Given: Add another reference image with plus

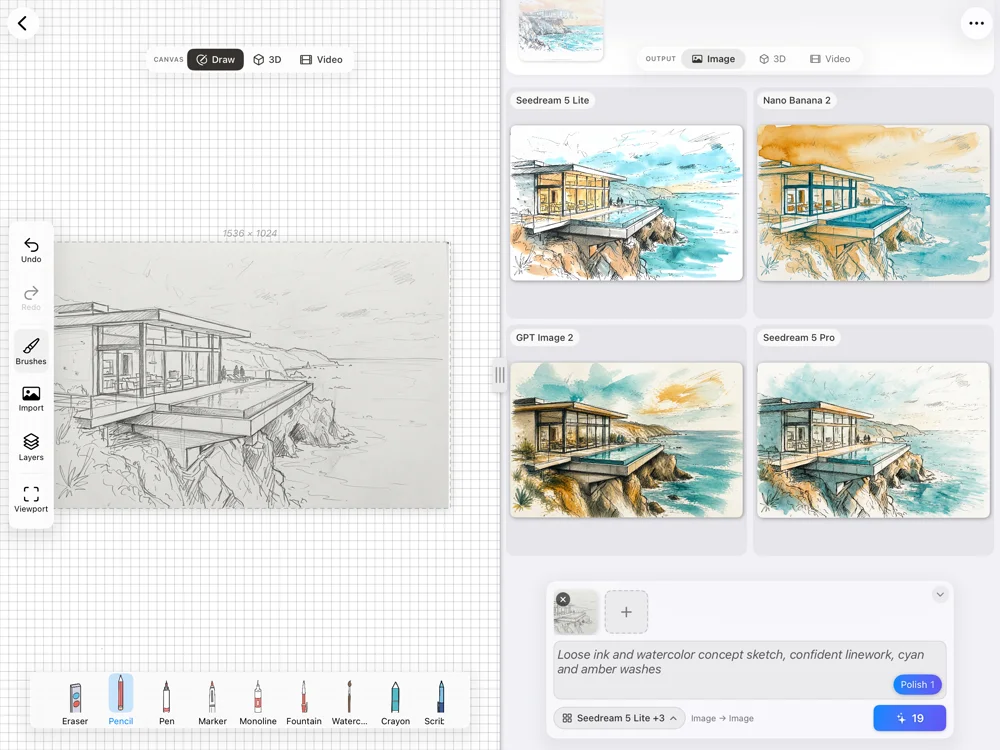Looking at the screenshot, I should click(626, 612).
